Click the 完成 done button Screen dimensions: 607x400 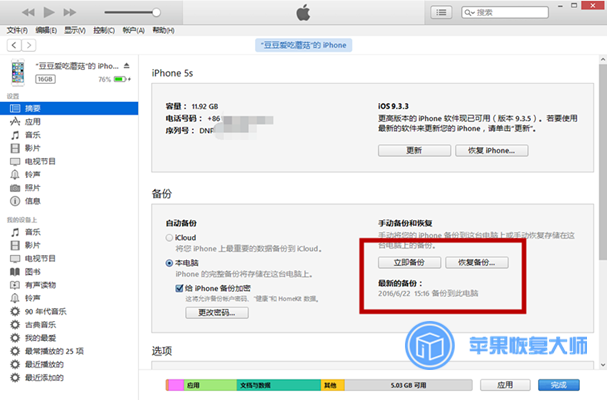tap(559, 385)
